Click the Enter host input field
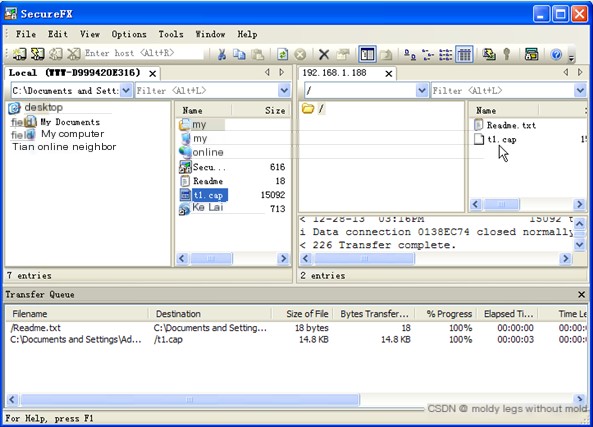This screenshot has height=427, width=593. [144, 53]
